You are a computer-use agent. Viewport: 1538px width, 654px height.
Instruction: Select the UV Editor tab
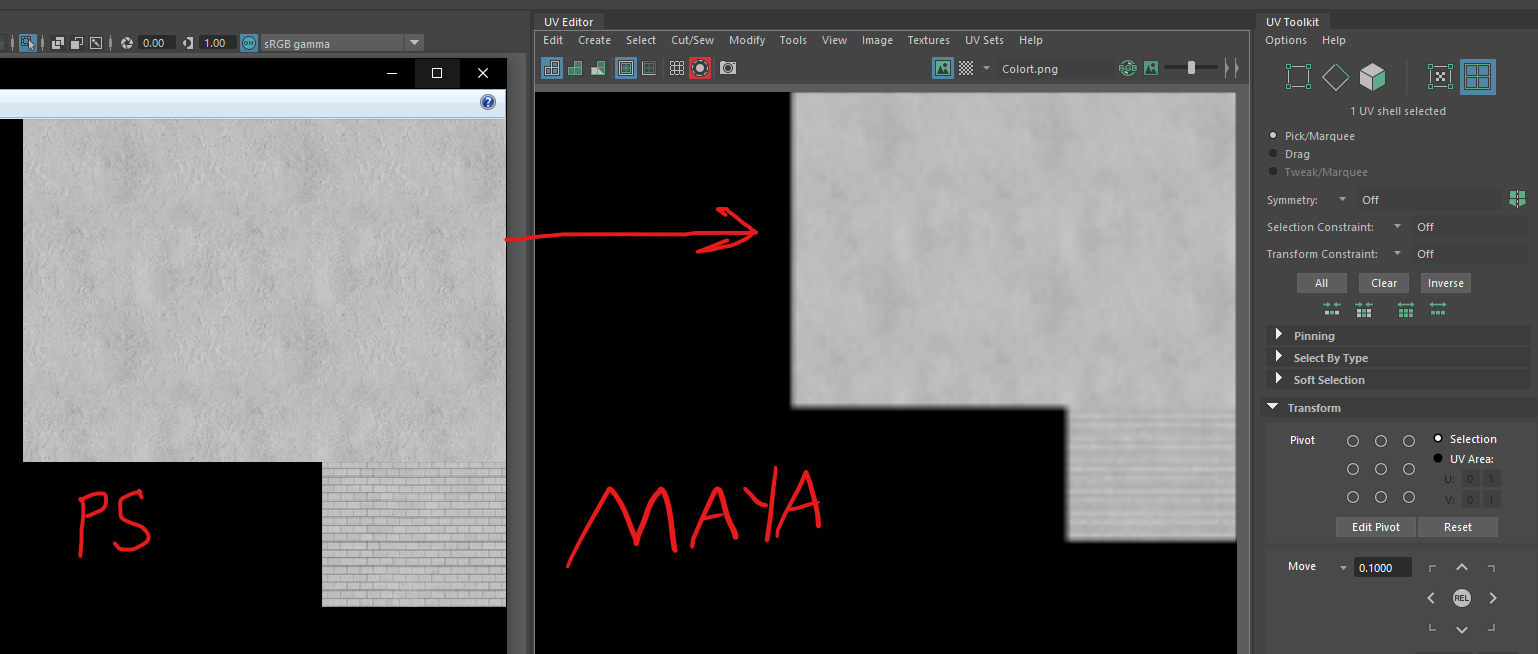pyautogui.click(x=569, y=22)
